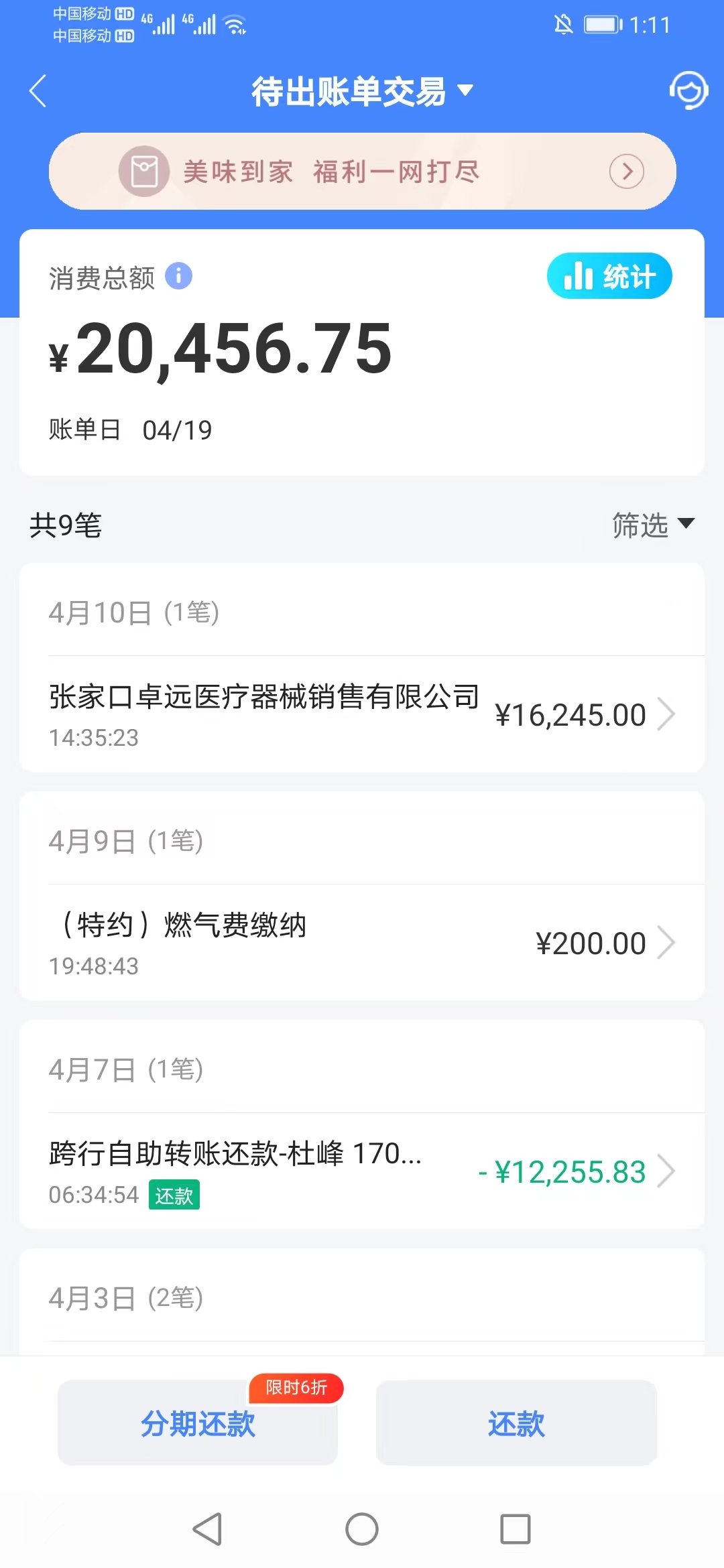724x1568 pixels.
Task: Open the 筛选 filter dropdown
Action: 653,525
